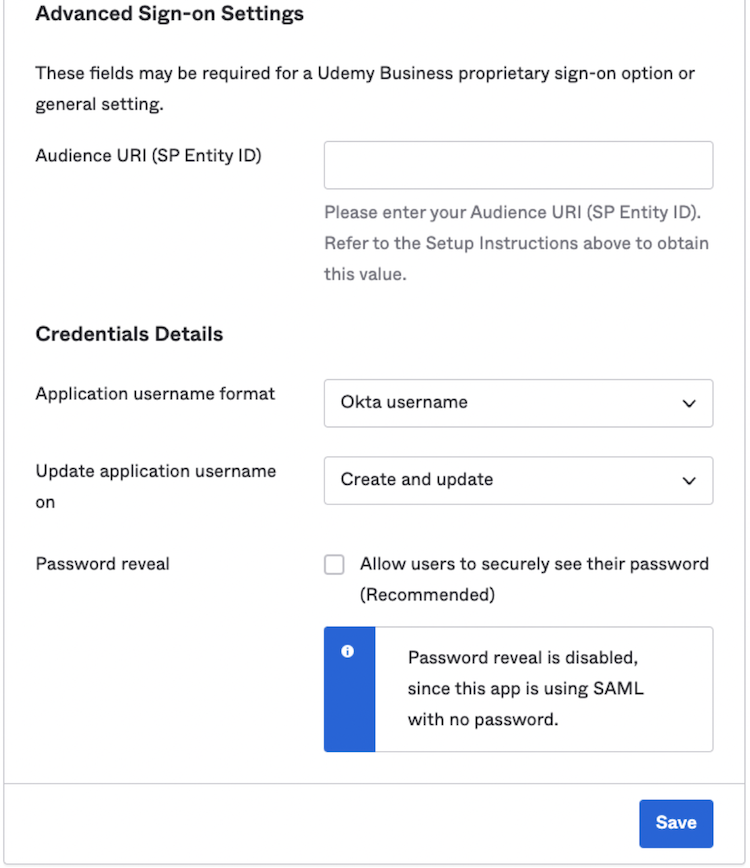This screenshot has width=750, height=868.
Task: Click the Application username format label
Action: (x=155, y=394)
